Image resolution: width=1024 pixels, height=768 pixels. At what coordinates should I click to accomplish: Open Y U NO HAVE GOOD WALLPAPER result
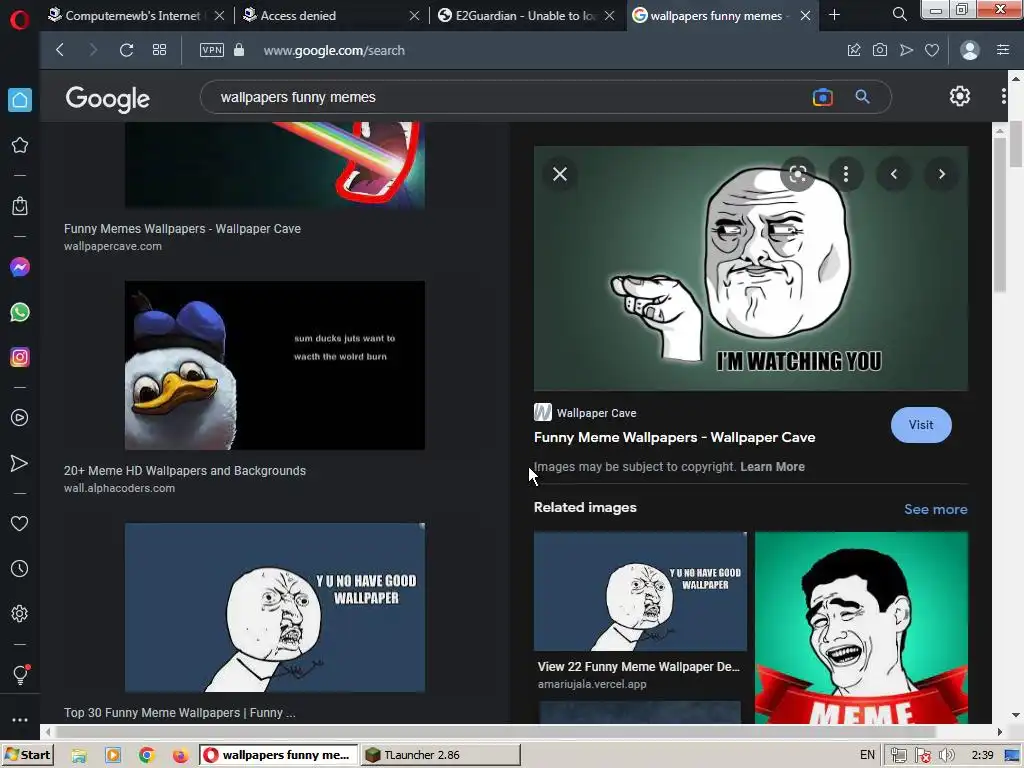[x=275, y=607]
